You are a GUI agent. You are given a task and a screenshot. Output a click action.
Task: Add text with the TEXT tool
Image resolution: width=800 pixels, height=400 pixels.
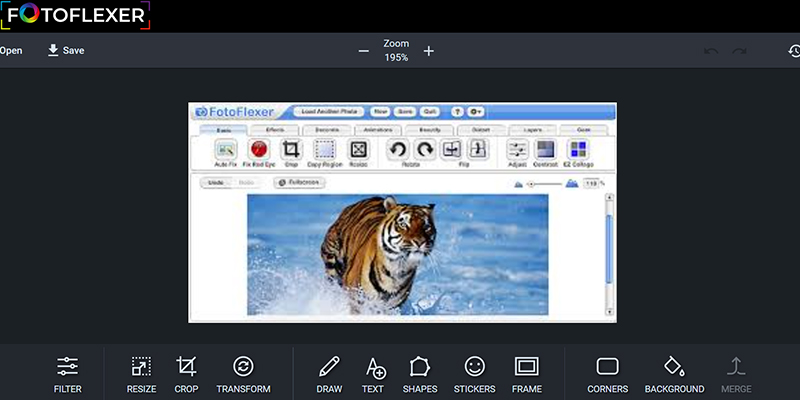373,375
